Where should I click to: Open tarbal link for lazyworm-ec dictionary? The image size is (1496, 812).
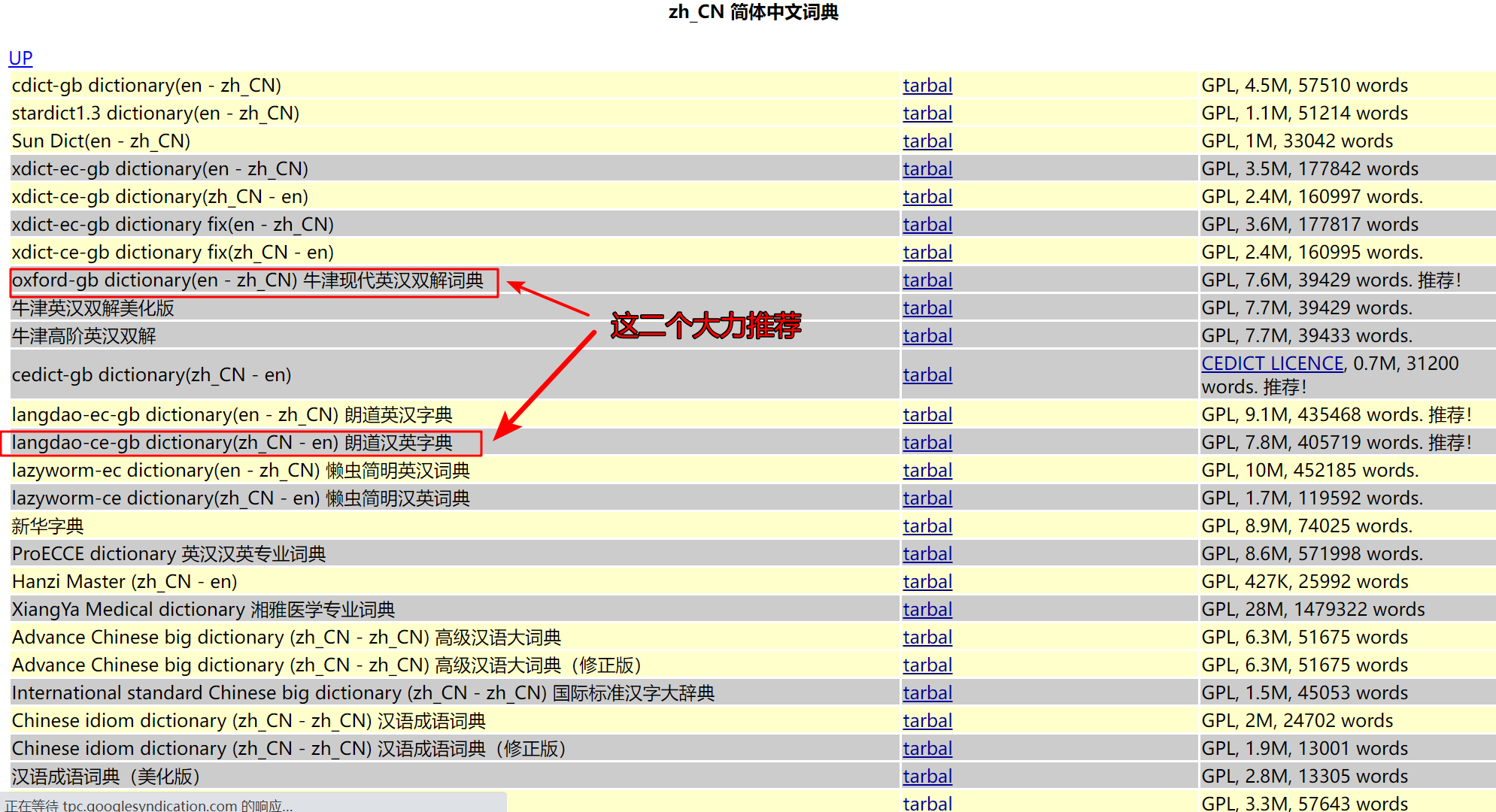tap(927, 471)
